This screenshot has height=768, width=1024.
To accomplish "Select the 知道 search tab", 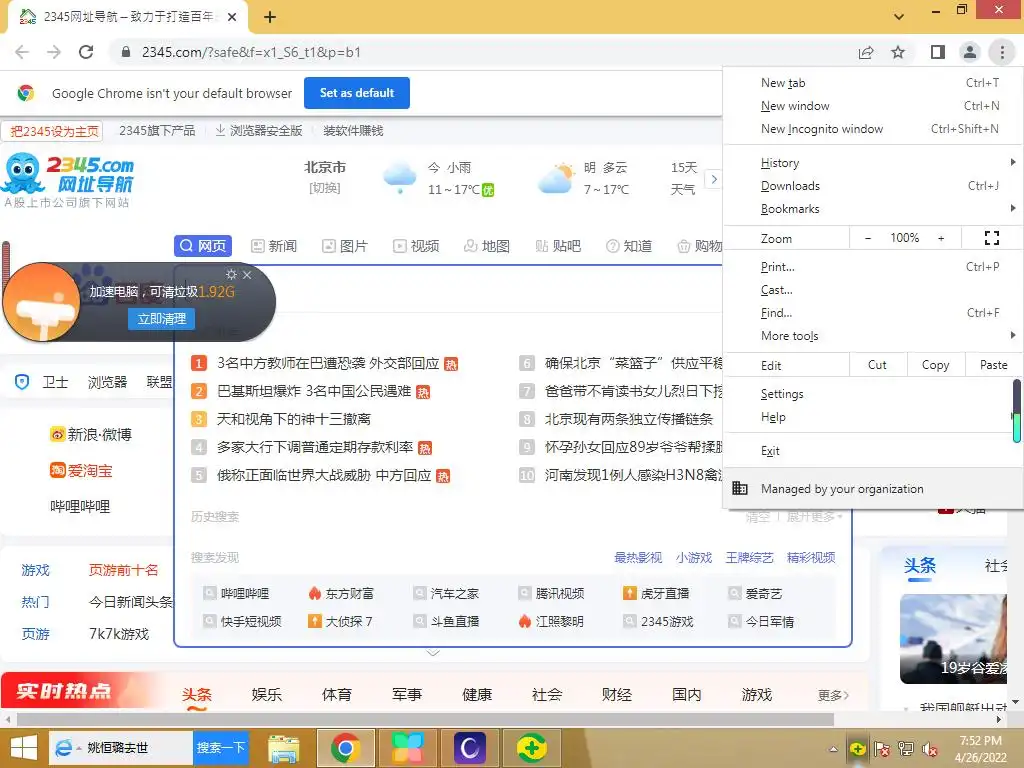I will (629, 246).
